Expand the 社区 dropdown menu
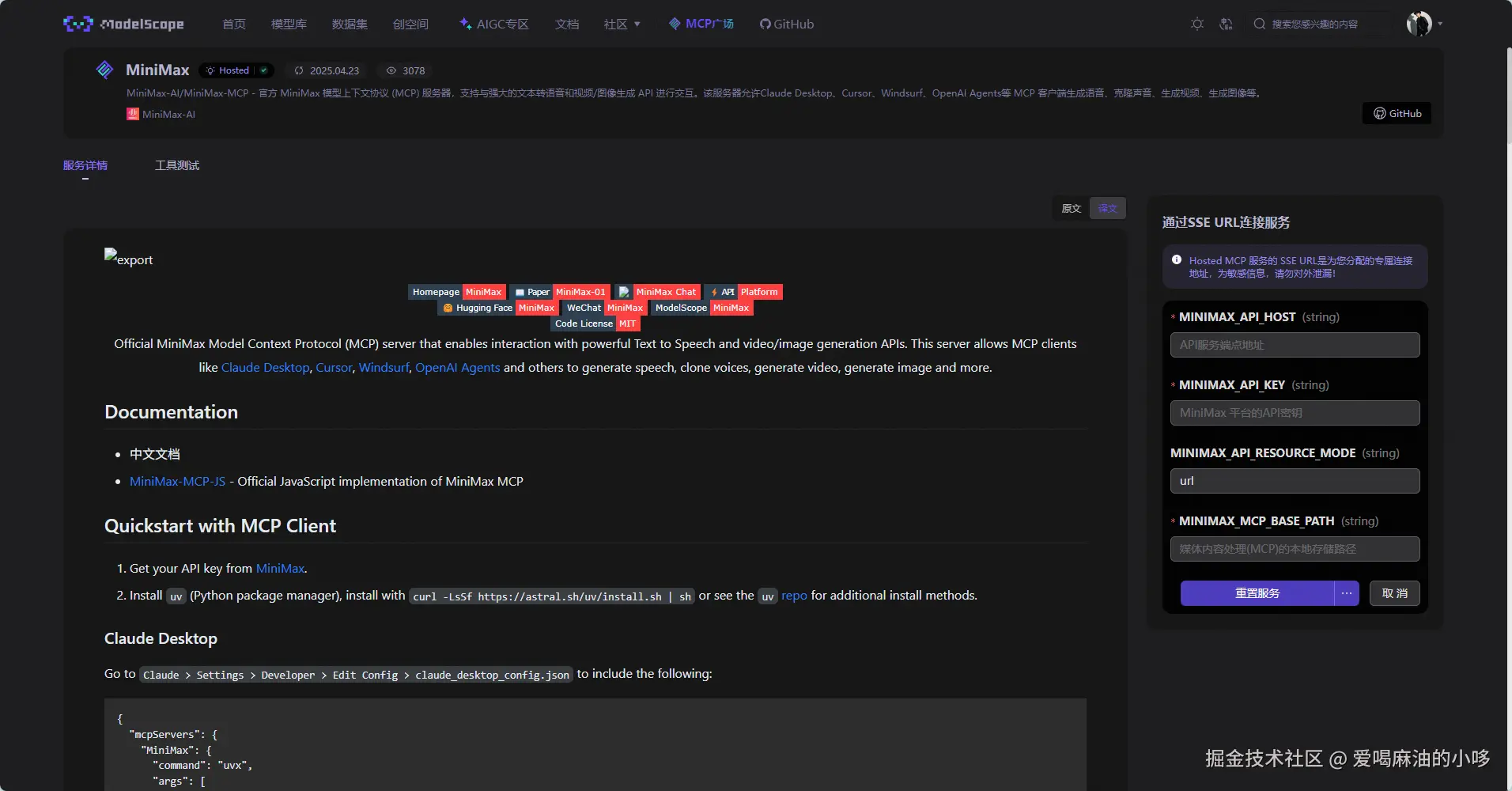This screenshot has height=791, width=1512. pos(622,25)
